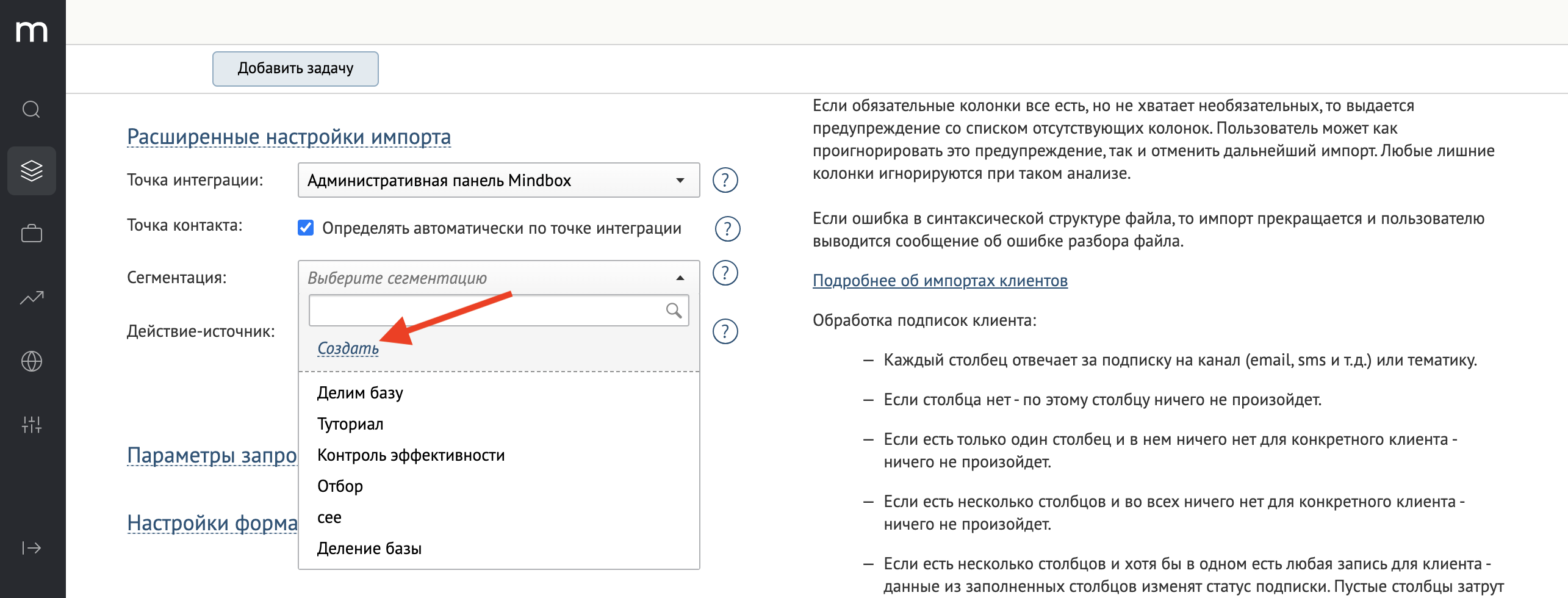Open search from the sidebar magnifier icon

tap(32, 110)
